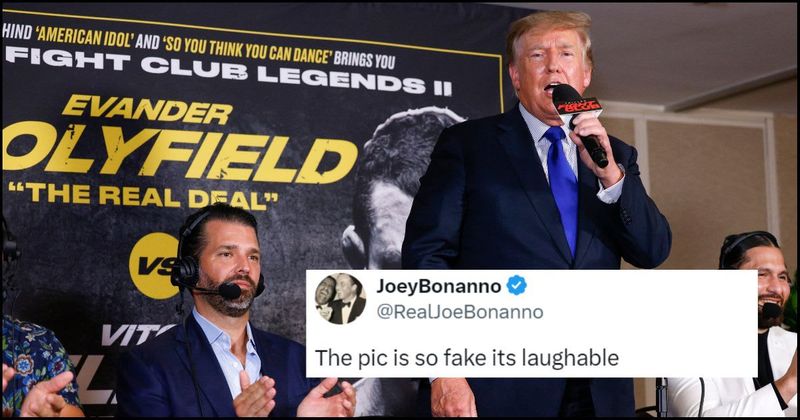Open the @RealJoeBonanno handle link
This screenshot has width=800, height=420.
click(460, 312)
